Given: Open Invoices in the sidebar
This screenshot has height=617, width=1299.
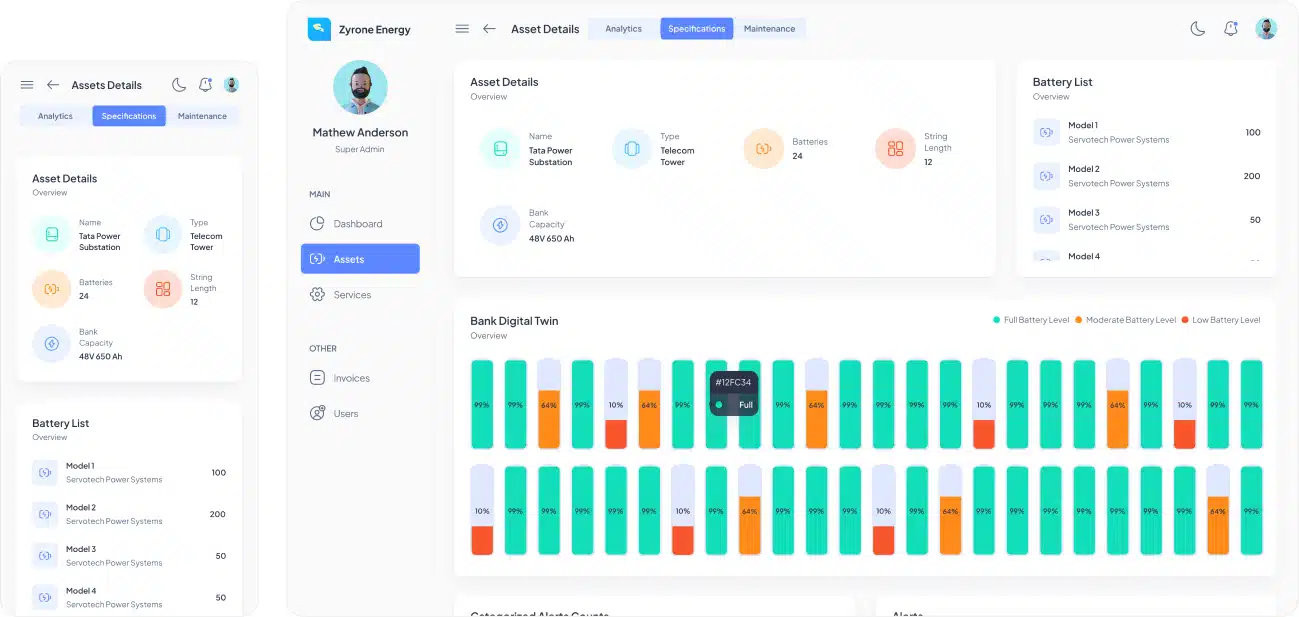Looking at the screenshot, I should click(351, 378).
